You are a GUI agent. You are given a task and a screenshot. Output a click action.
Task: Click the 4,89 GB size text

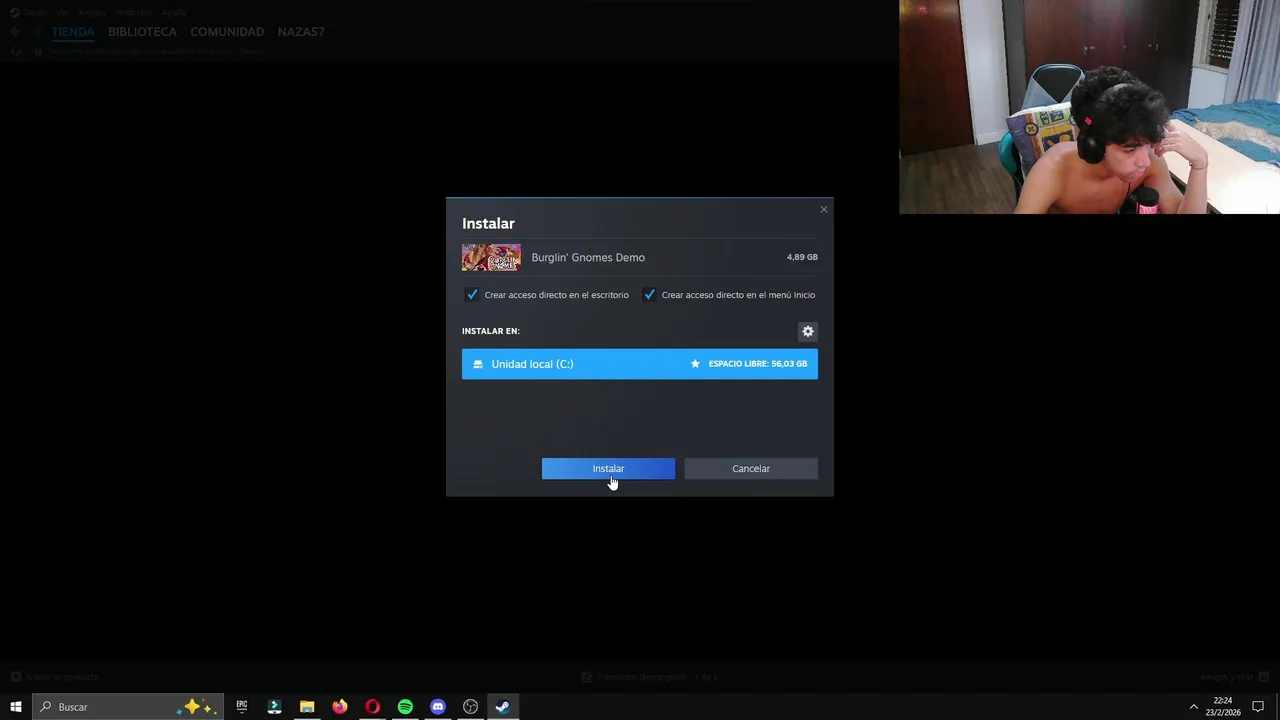point(802,257)
